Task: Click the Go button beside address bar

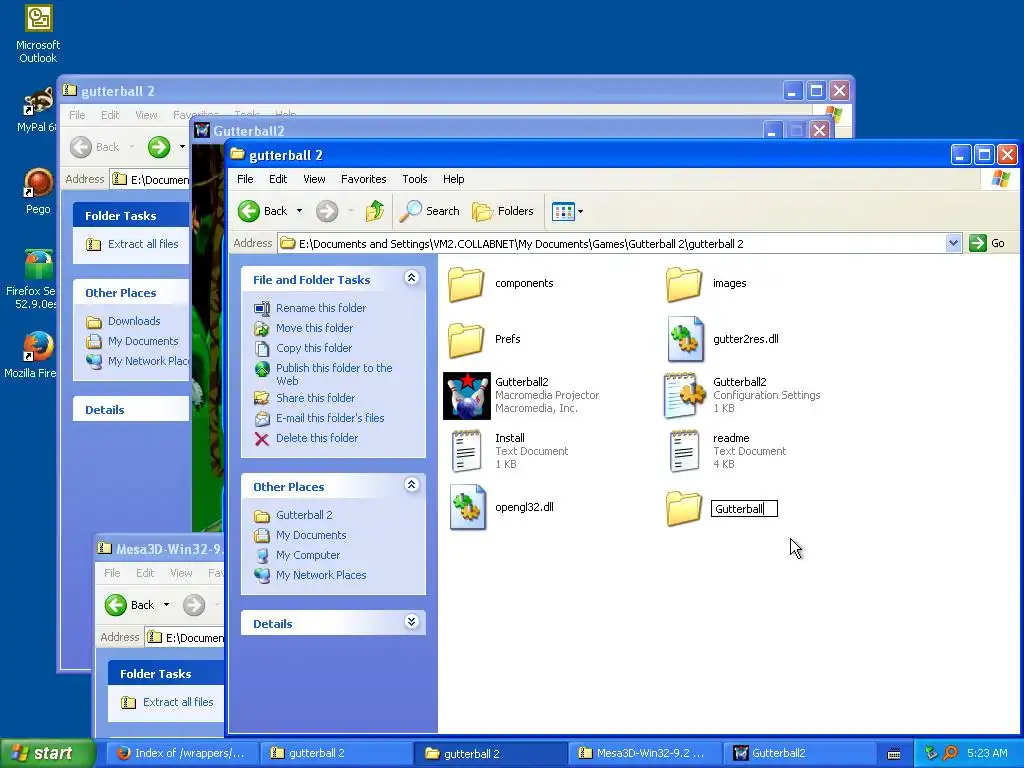Action: click(987, 244)
